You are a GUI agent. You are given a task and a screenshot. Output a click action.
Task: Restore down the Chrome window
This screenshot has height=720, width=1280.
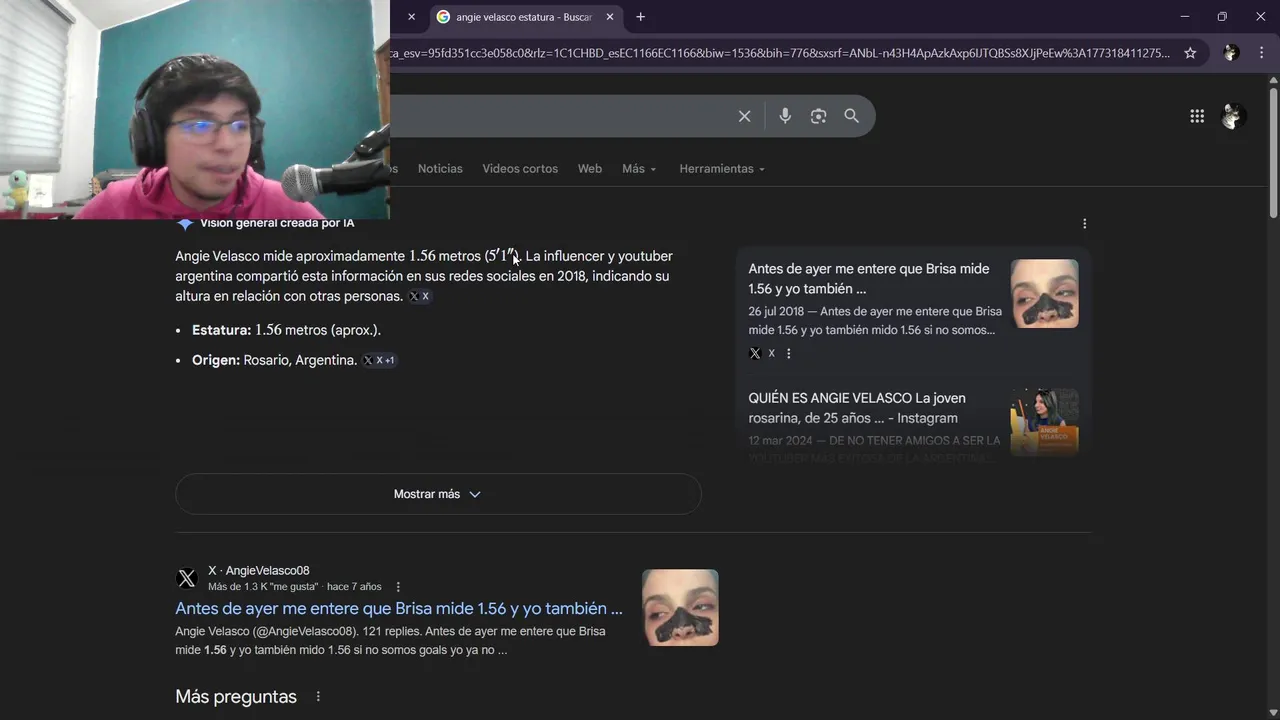point(1222,17)
